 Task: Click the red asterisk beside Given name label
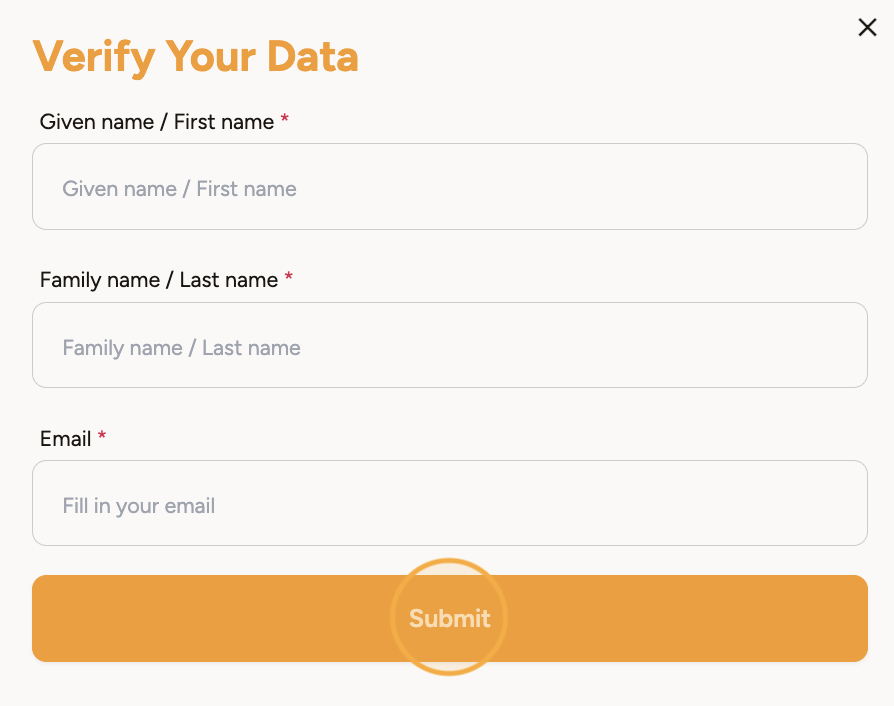pyautogui.click(x=285, y=121)
